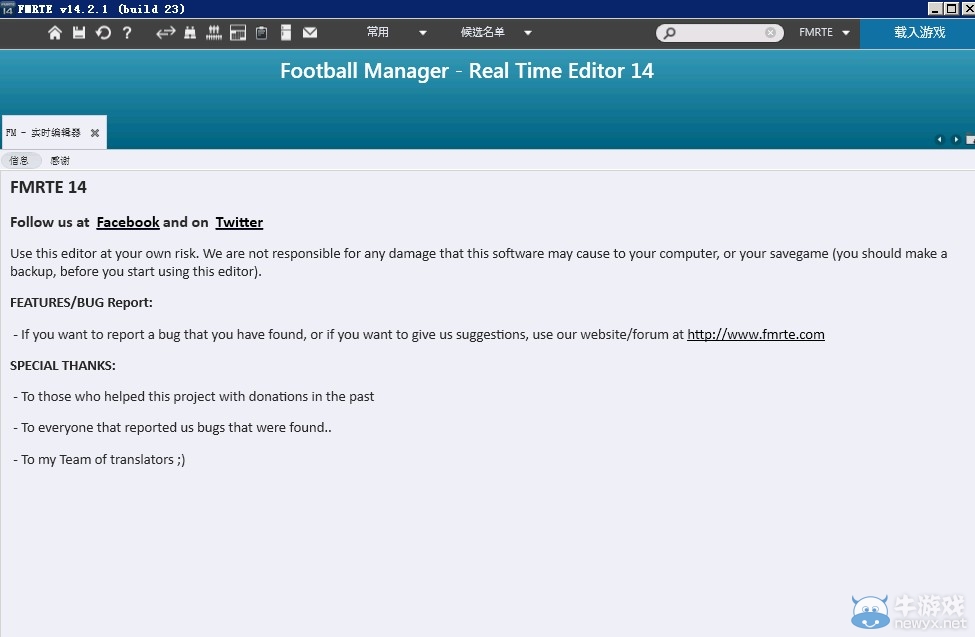Switch to the 信息 sub-tab
This screenshot has height=637, width=975.
[x=19, y=160]
